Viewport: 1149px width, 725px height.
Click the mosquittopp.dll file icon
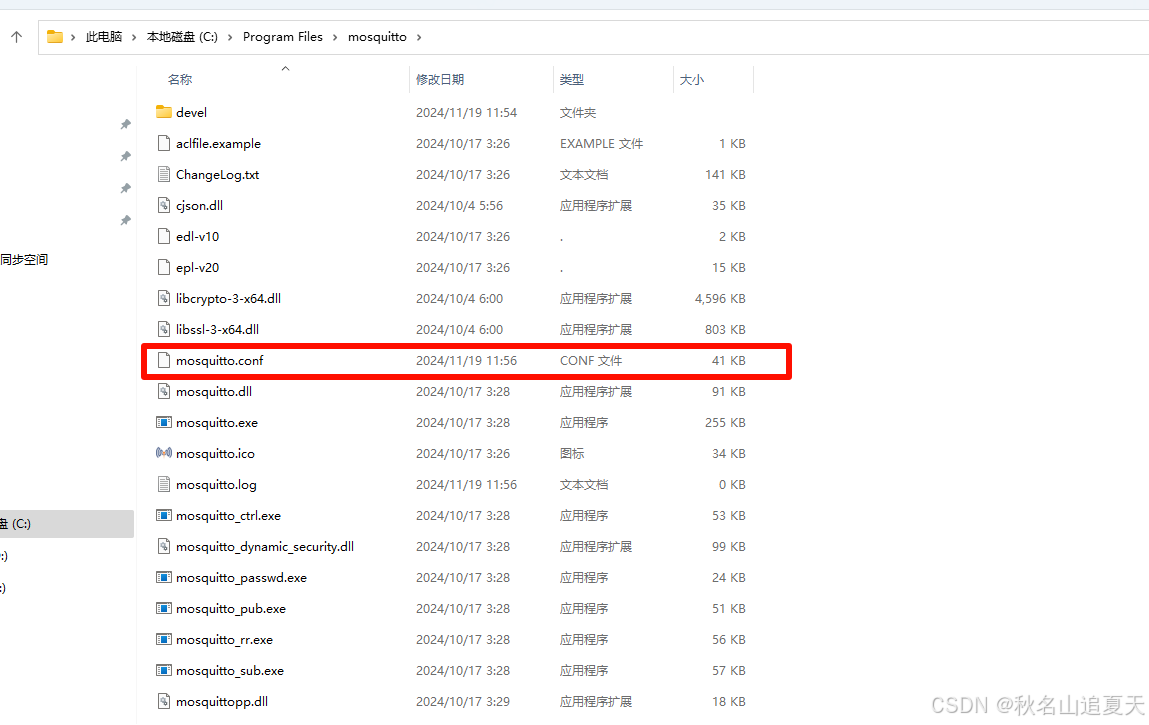(x=164, y=702)
